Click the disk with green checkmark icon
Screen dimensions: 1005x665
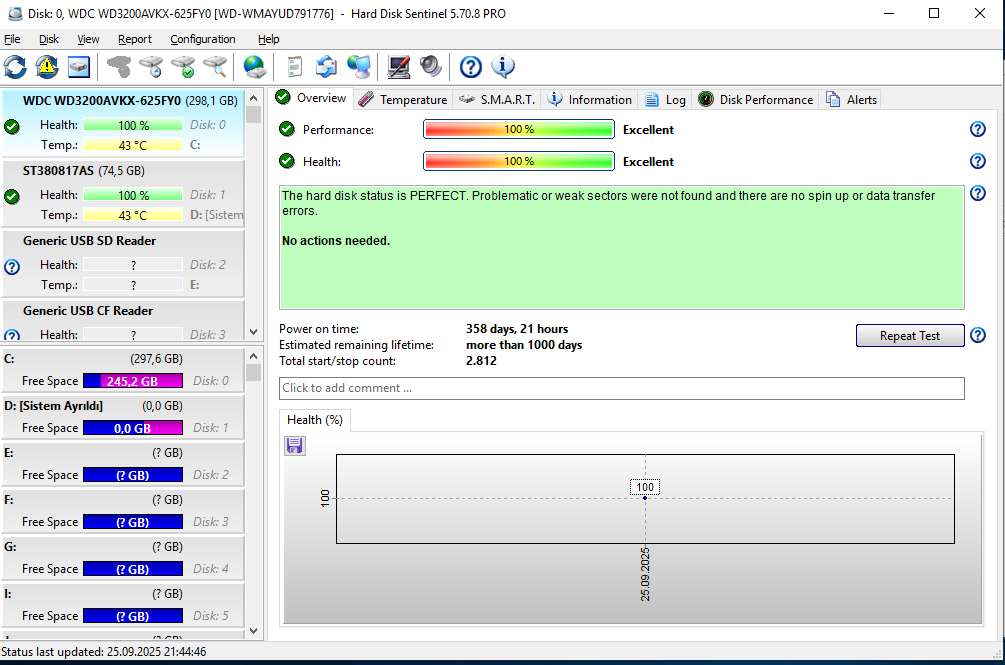coord(183,67)
